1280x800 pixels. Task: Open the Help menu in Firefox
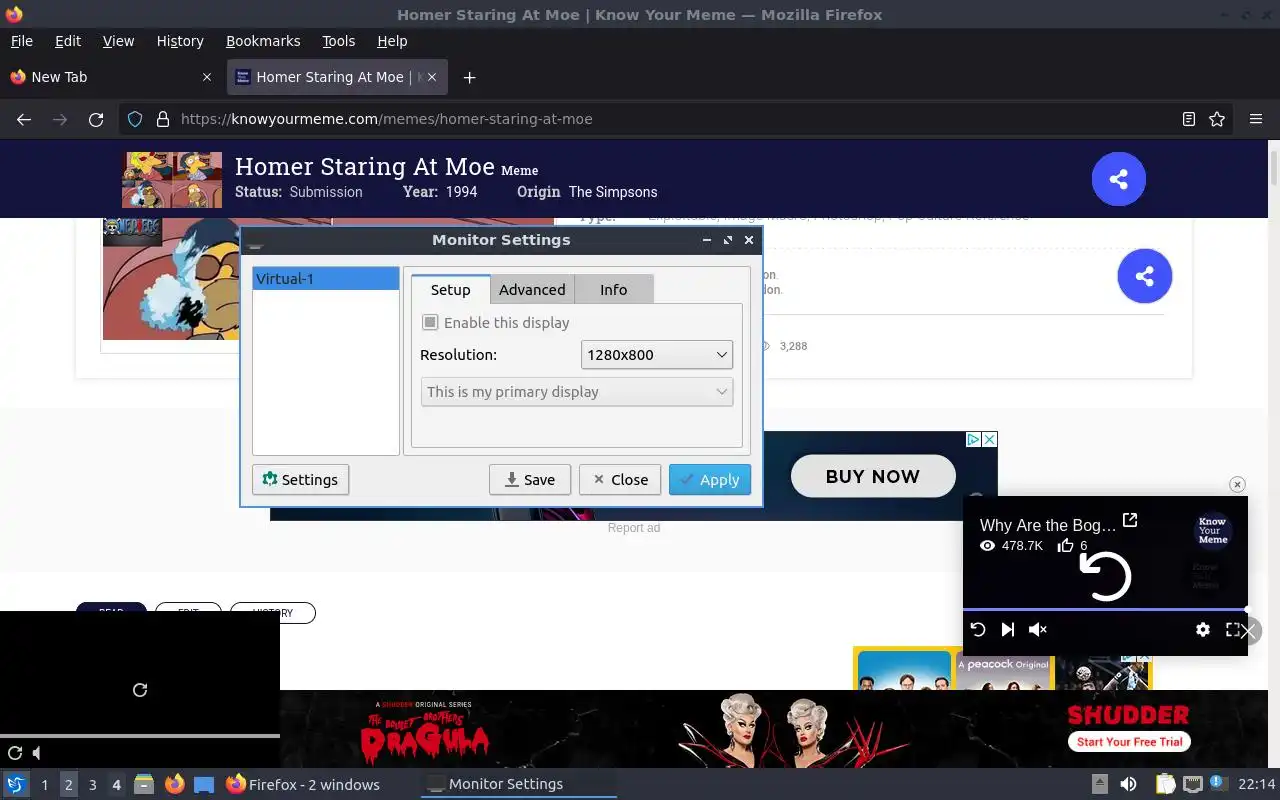[392, 41]
